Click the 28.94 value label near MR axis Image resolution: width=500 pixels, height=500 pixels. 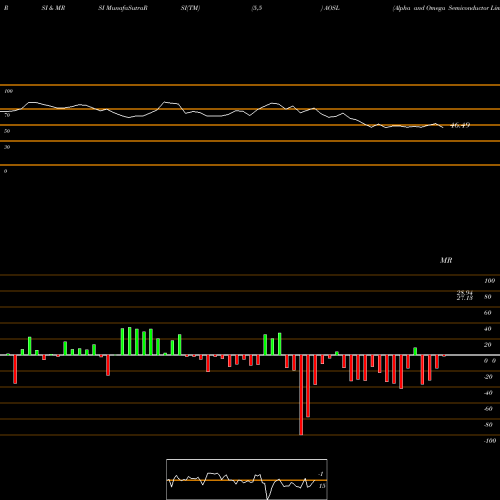[465, 293]
